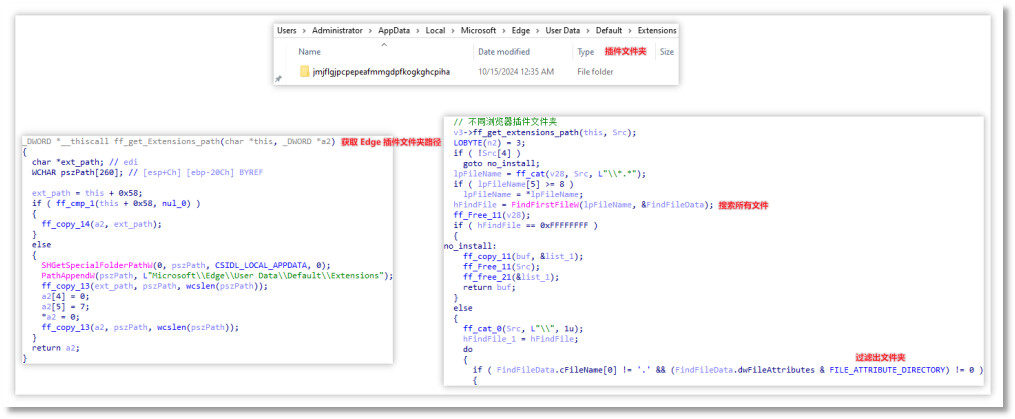The image size is (1015, 419).
Task: Click the Type column header
Action: [x=586, y=52]
